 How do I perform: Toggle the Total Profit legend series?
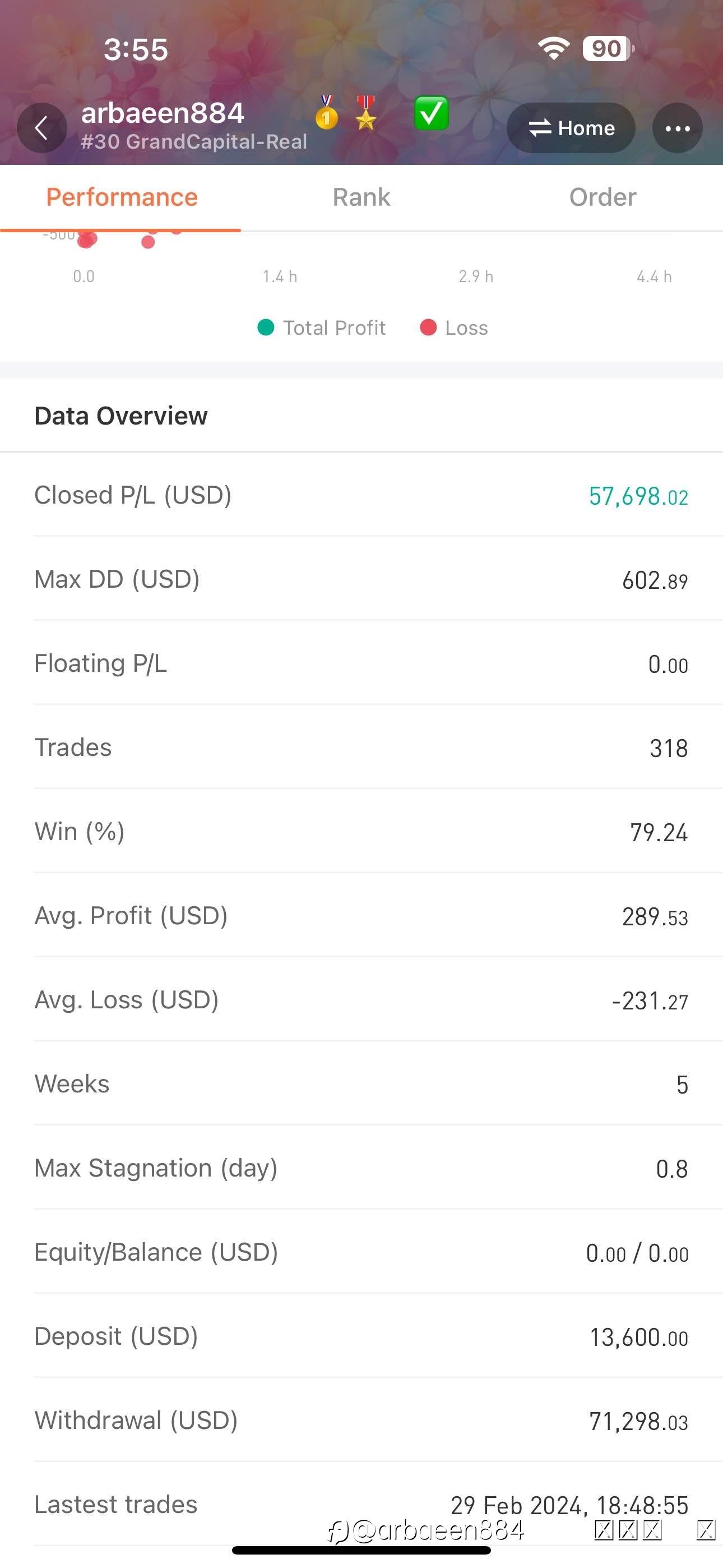(x=321, y=328)
